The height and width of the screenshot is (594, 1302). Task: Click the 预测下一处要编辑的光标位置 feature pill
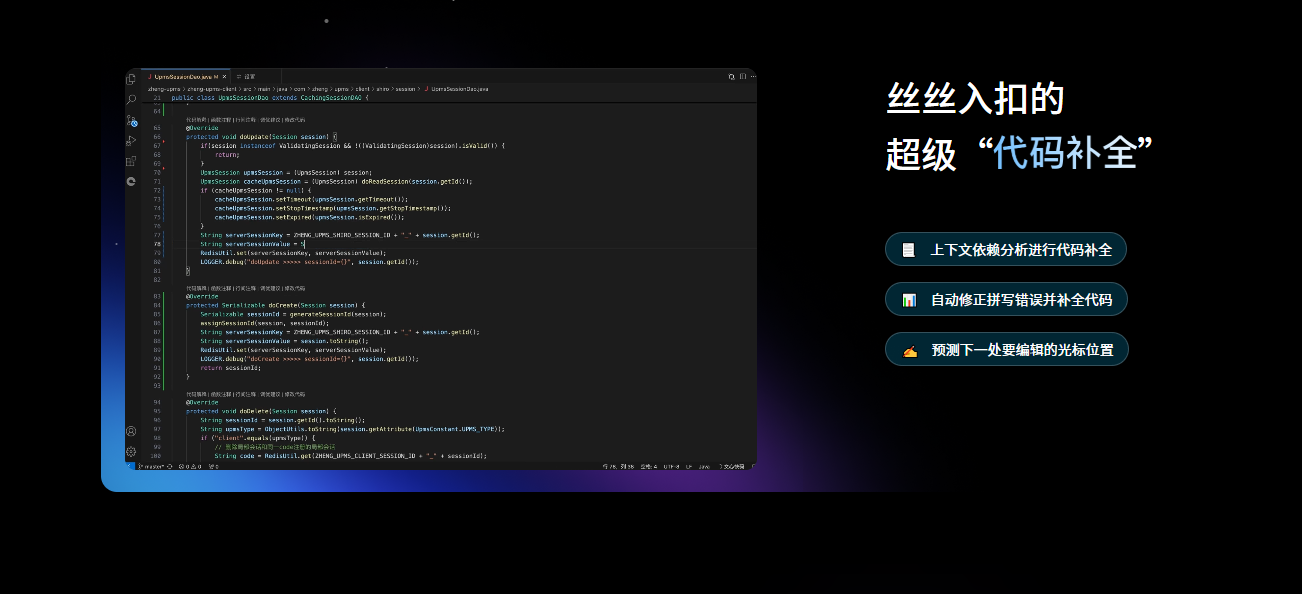coord(1007,349)
